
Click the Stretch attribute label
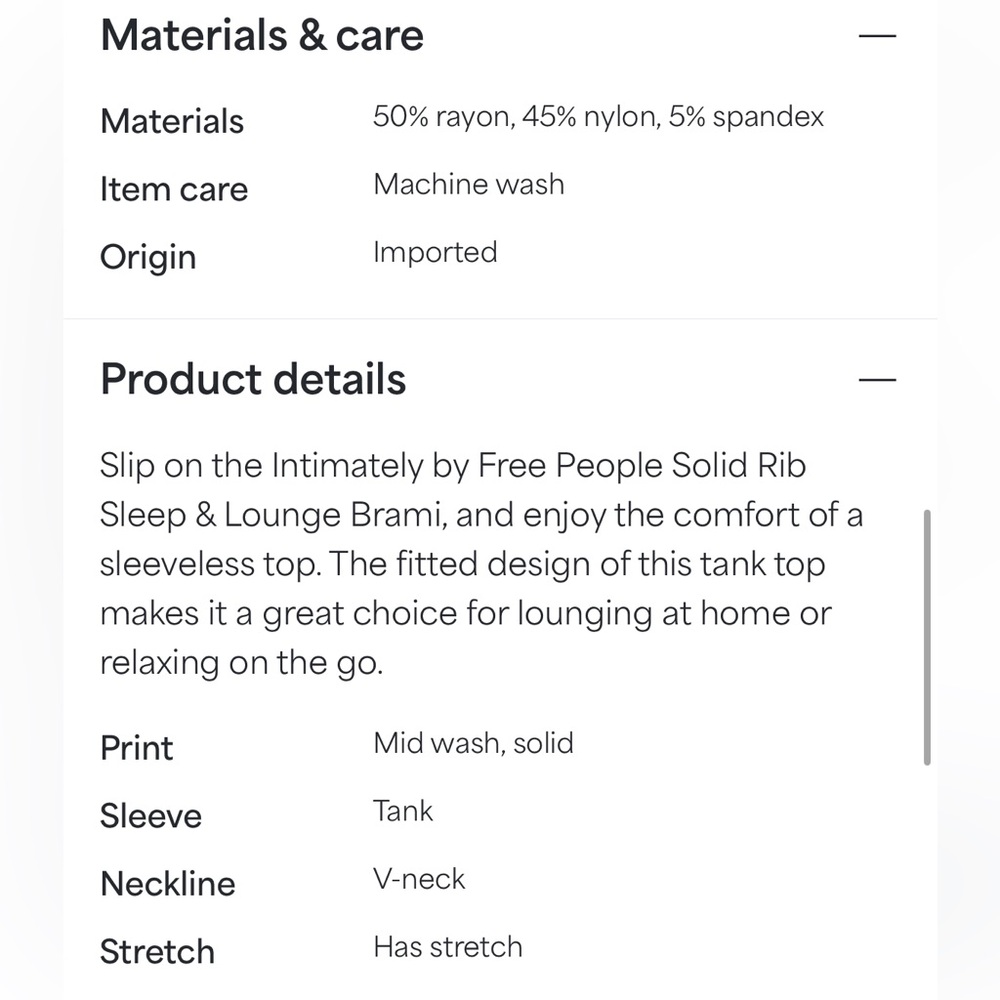point(157,952)
